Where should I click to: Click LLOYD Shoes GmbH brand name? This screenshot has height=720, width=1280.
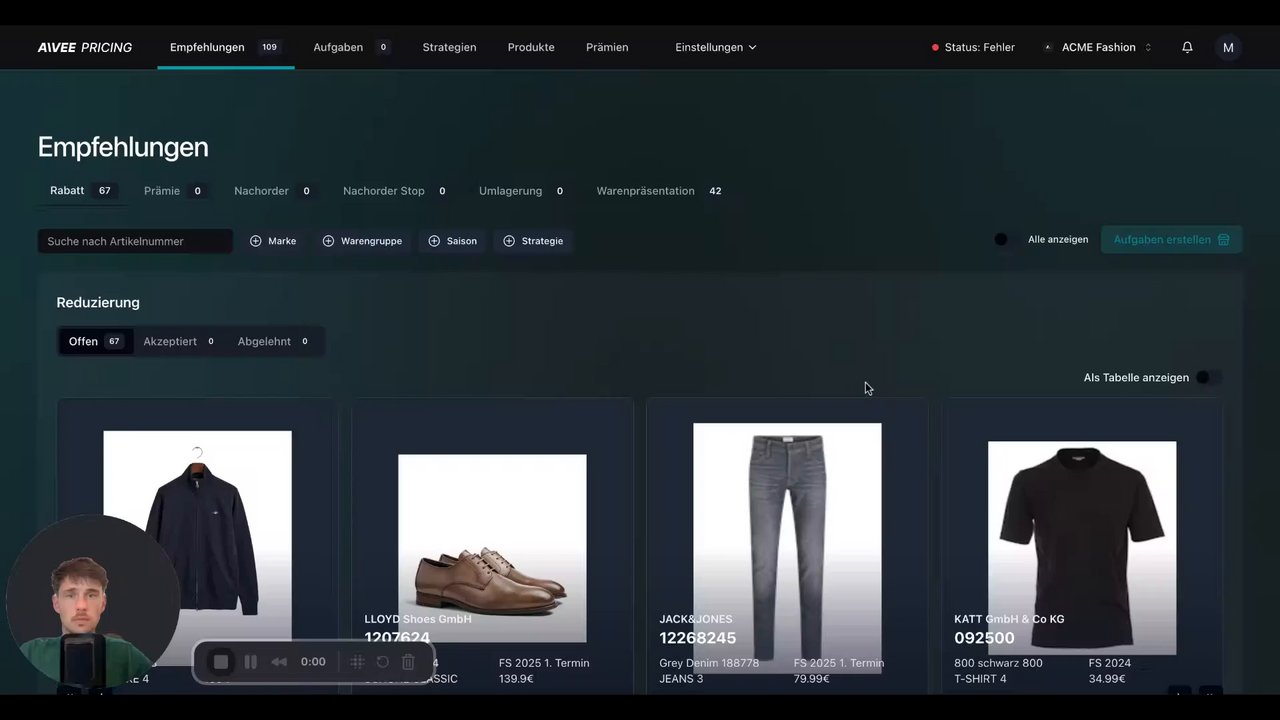click(418, 619)
